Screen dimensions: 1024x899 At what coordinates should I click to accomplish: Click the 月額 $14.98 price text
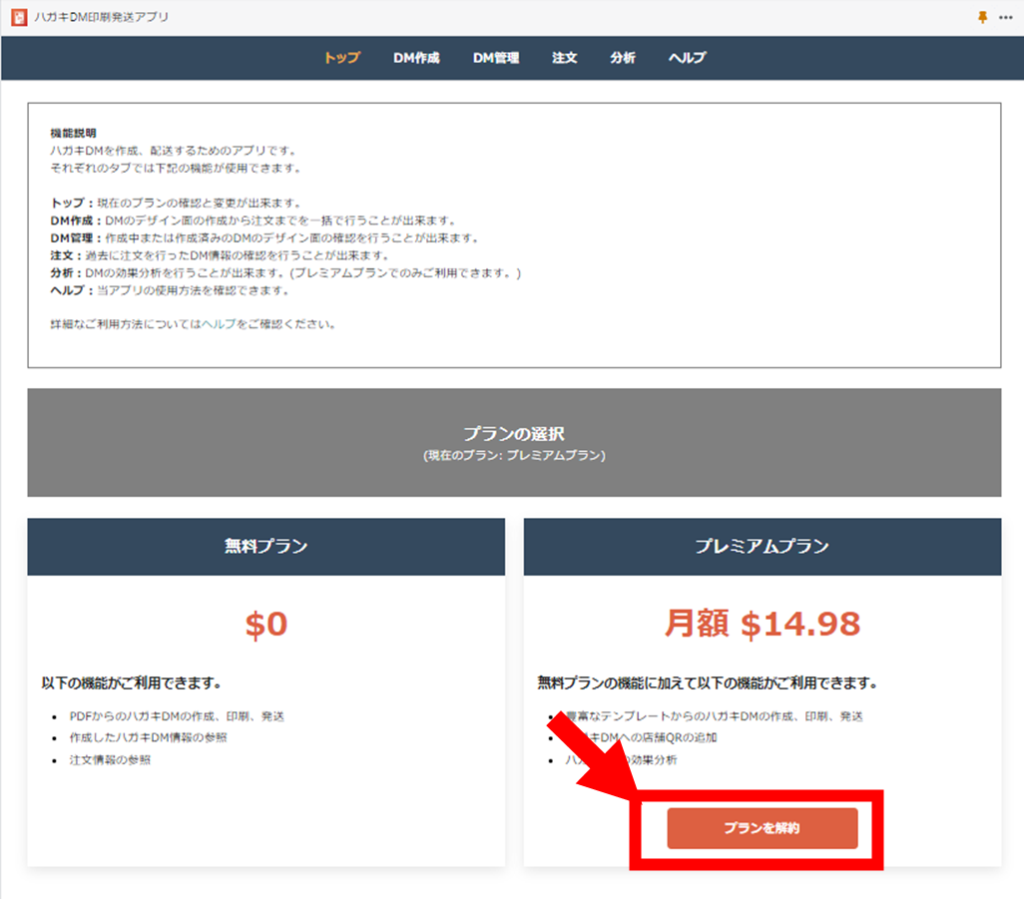tap(762, 625)
